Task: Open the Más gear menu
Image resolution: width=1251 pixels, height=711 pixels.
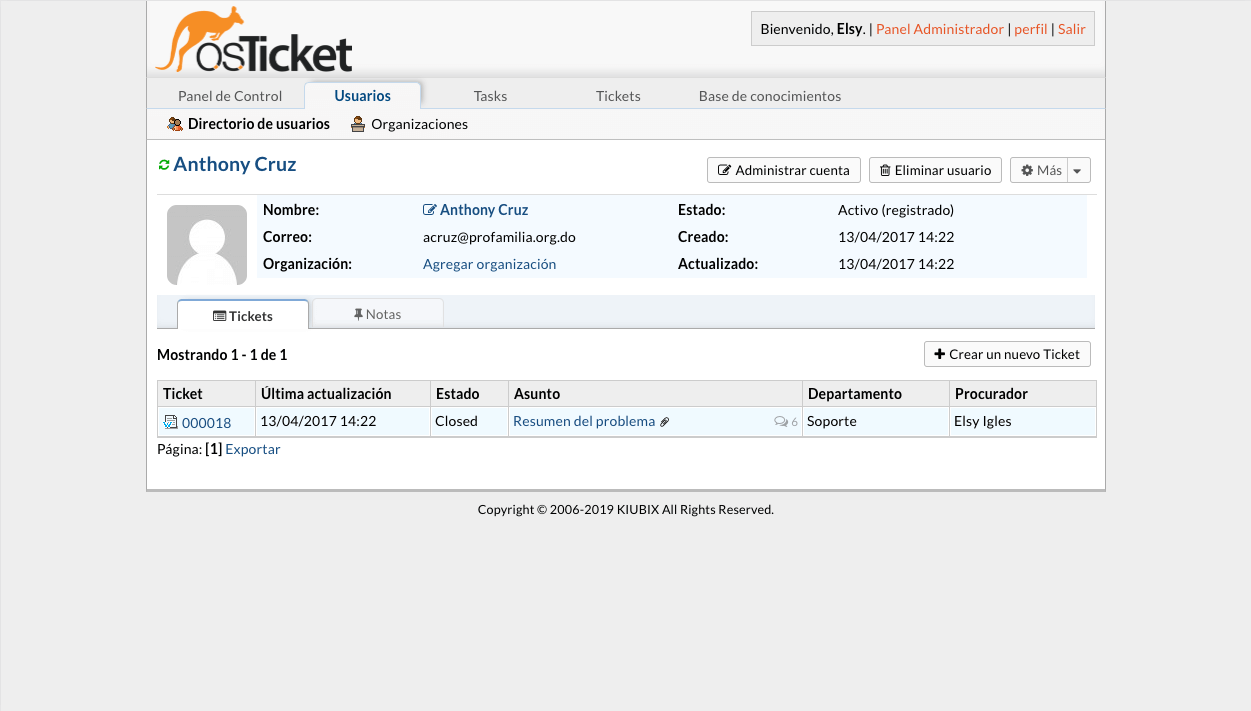Action: click(1040, 171)
